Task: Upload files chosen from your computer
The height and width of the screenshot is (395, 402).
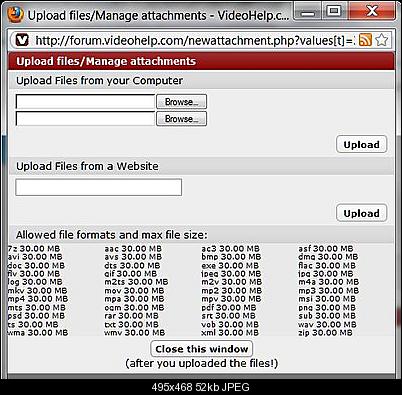Action: point(362,144)
